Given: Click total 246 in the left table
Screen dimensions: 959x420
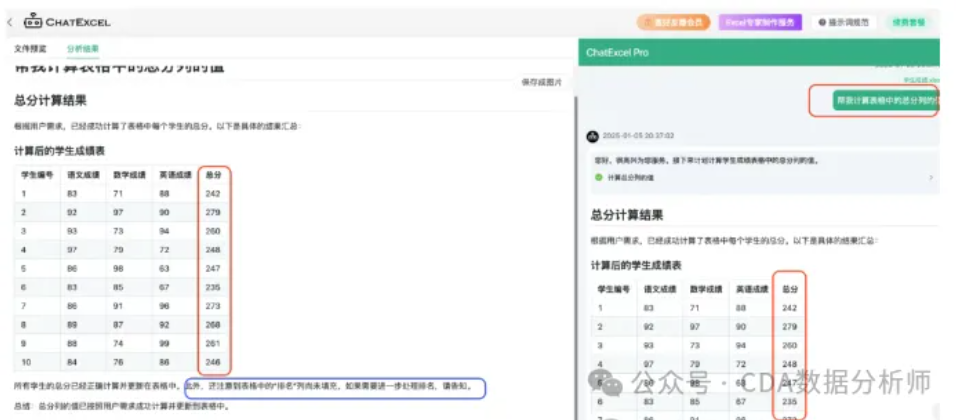Looking at the screenshot, I should point(213,362).
